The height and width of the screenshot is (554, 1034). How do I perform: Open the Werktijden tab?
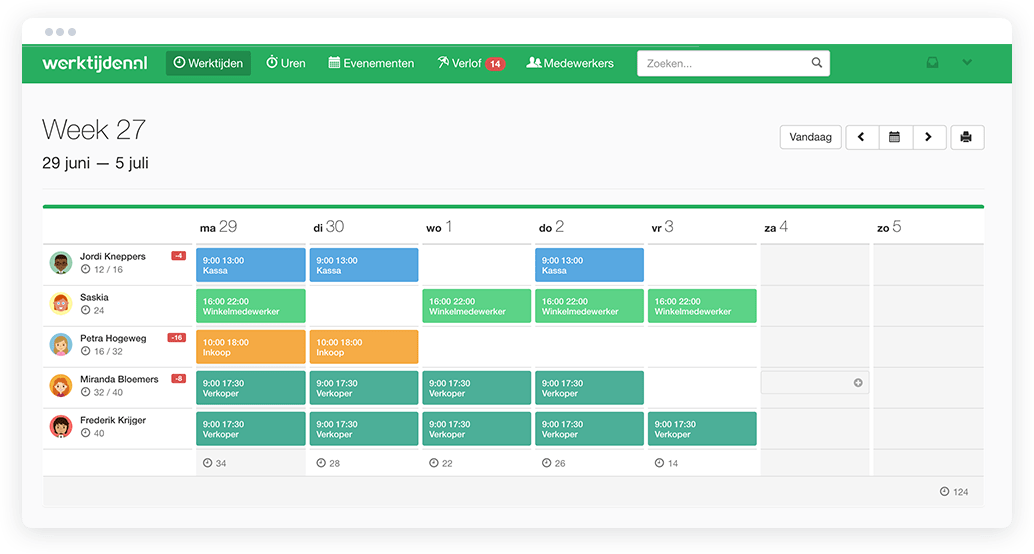pyautogui.click(x=208, y=63)
